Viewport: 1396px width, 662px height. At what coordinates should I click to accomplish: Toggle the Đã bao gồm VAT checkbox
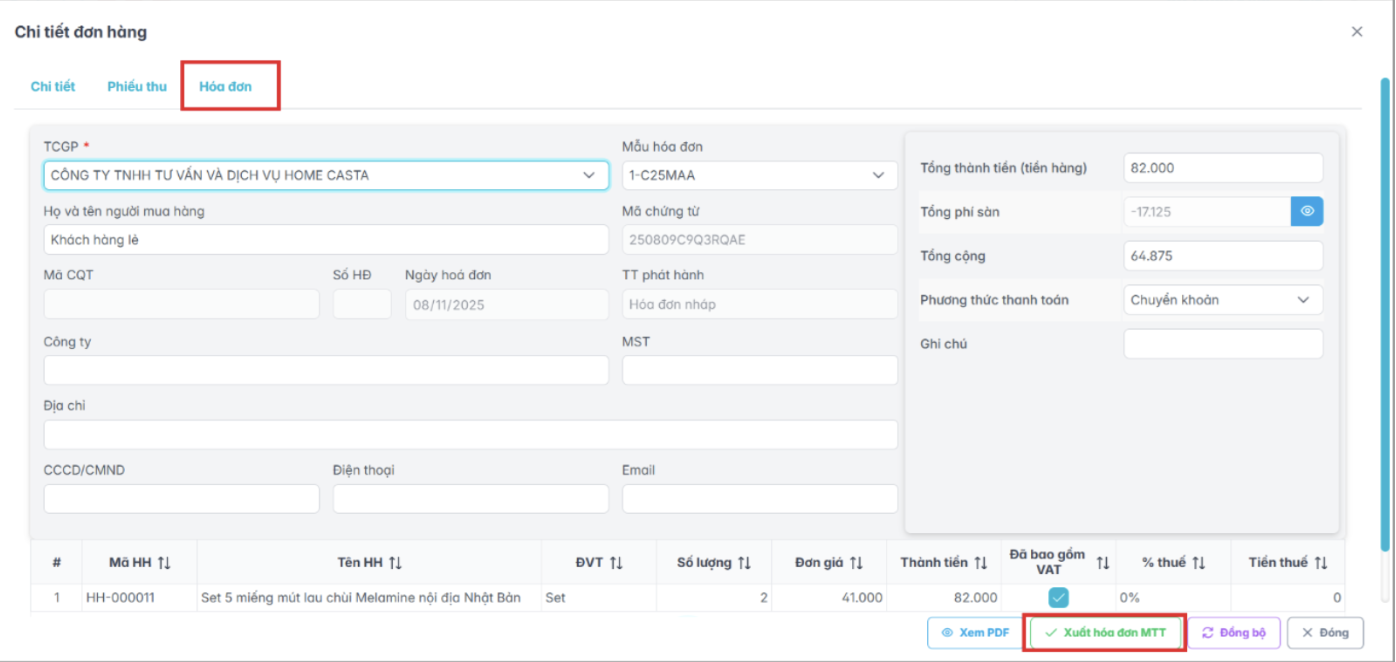click(x=1058, y=598)
